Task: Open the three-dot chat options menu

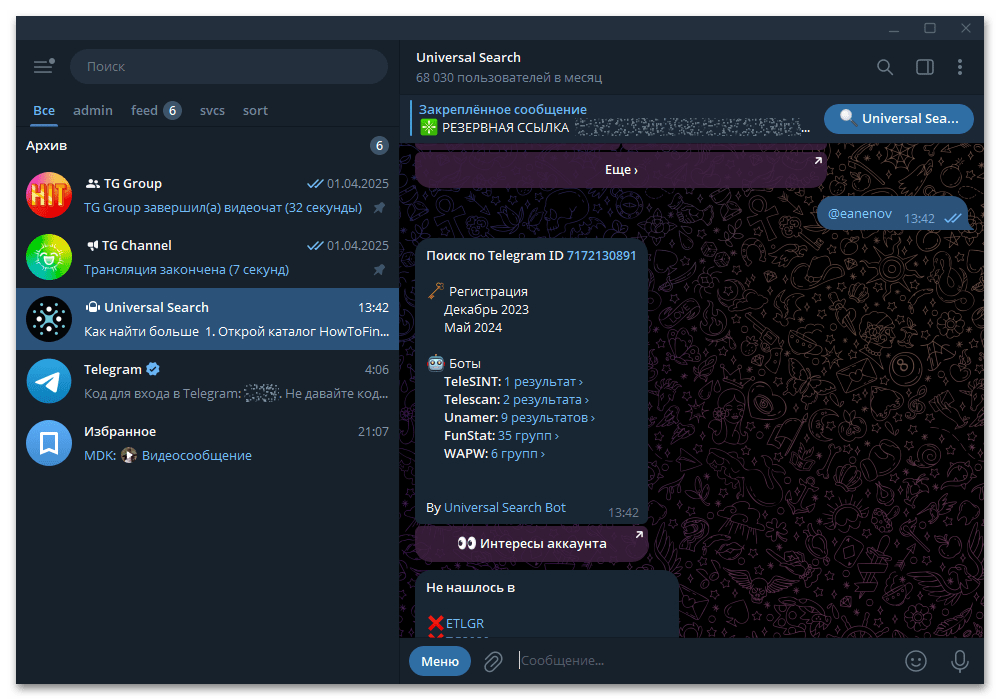Action: (x=960, y=67)
